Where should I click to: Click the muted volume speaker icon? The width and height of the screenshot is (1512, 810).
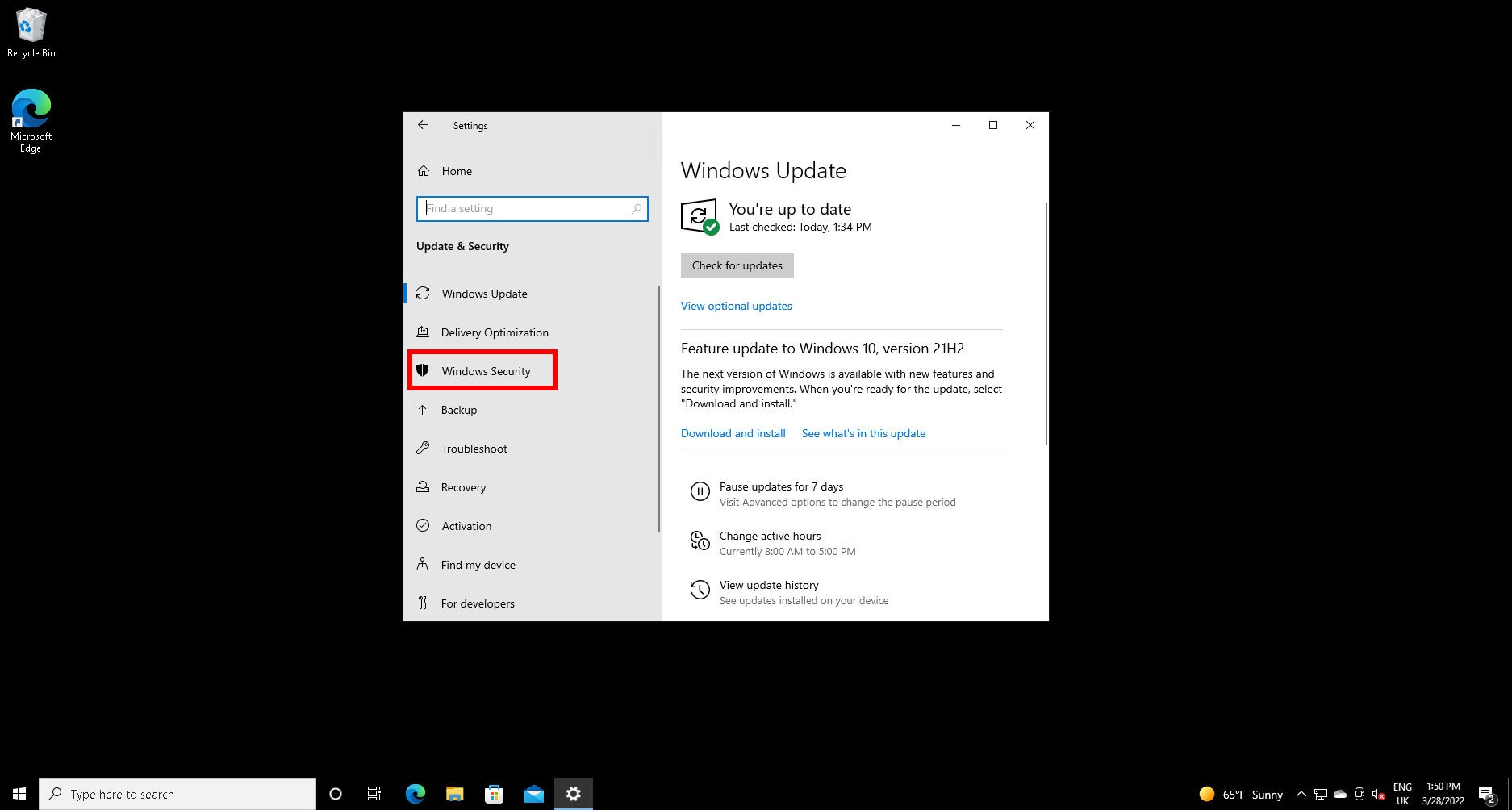pyautogui.click(x=1379, y=794)
